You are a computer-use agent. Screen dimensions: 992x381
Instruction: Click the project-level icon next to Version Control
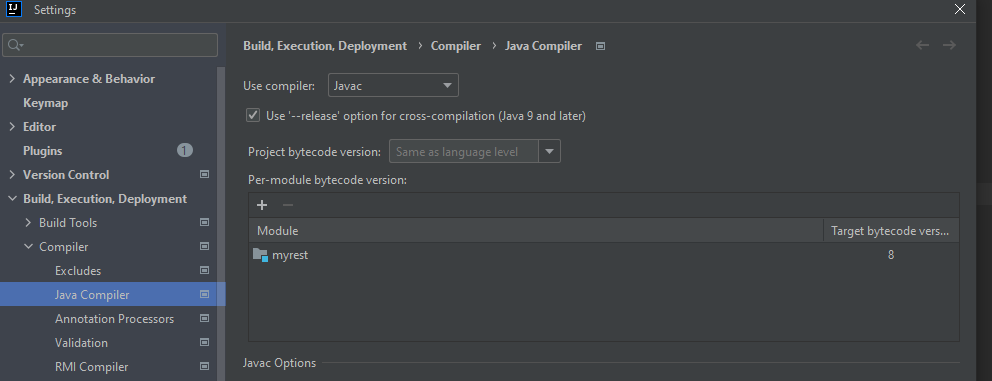pyautogui.click(x=204, y=174)
